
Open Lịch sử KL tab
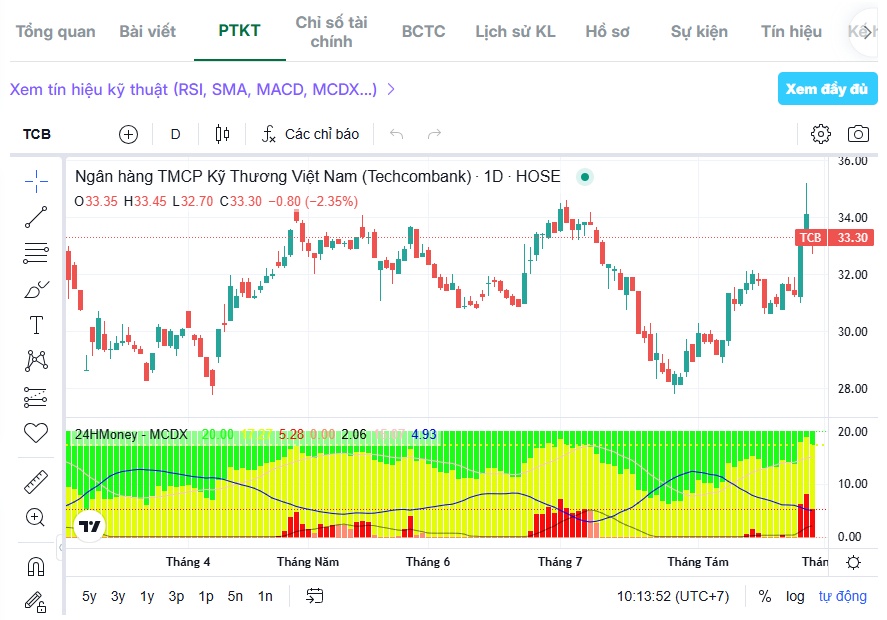click(x=515, y=32)
